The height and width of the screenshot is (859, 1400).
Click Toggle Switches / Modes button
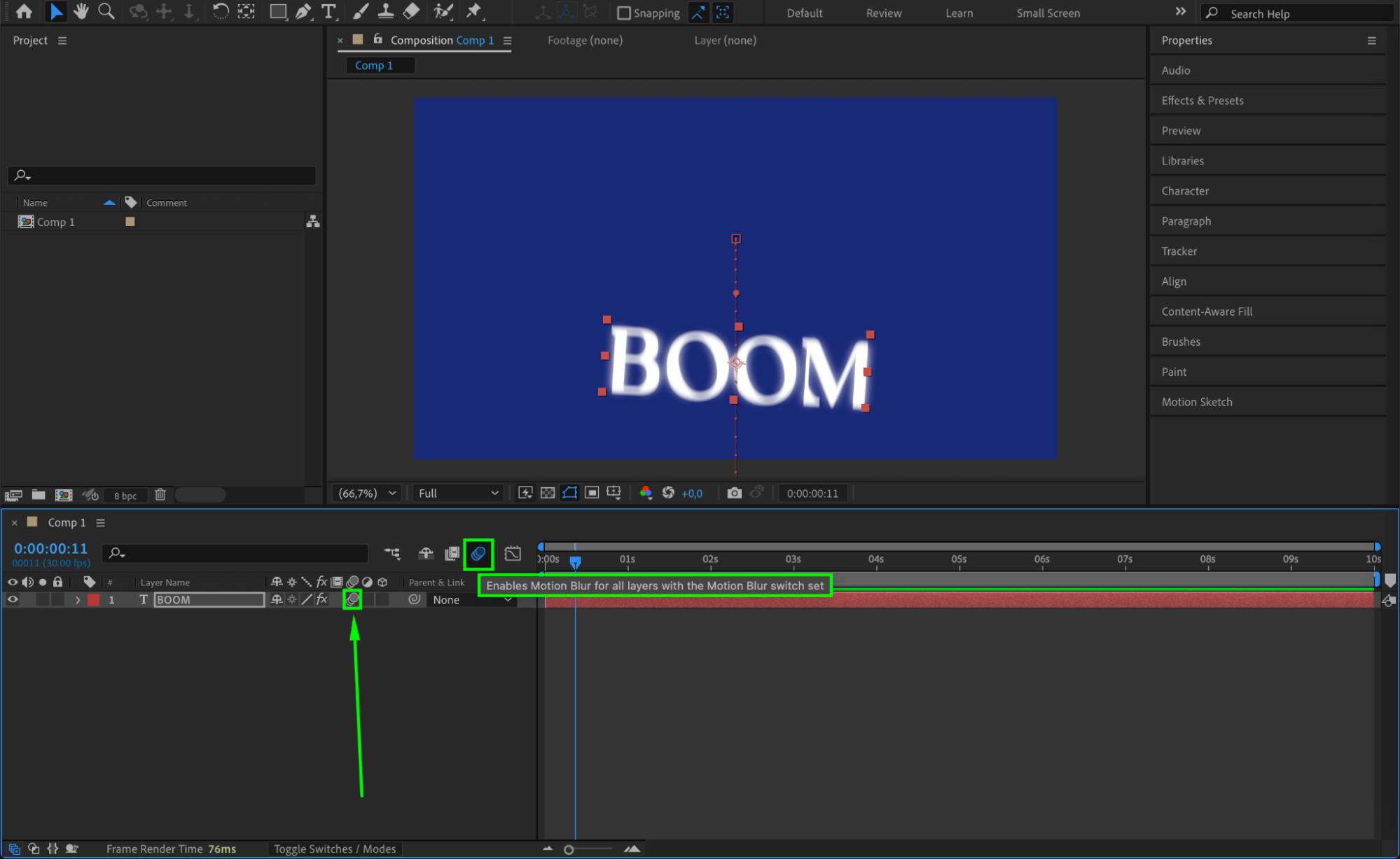(x=334, y=848)
